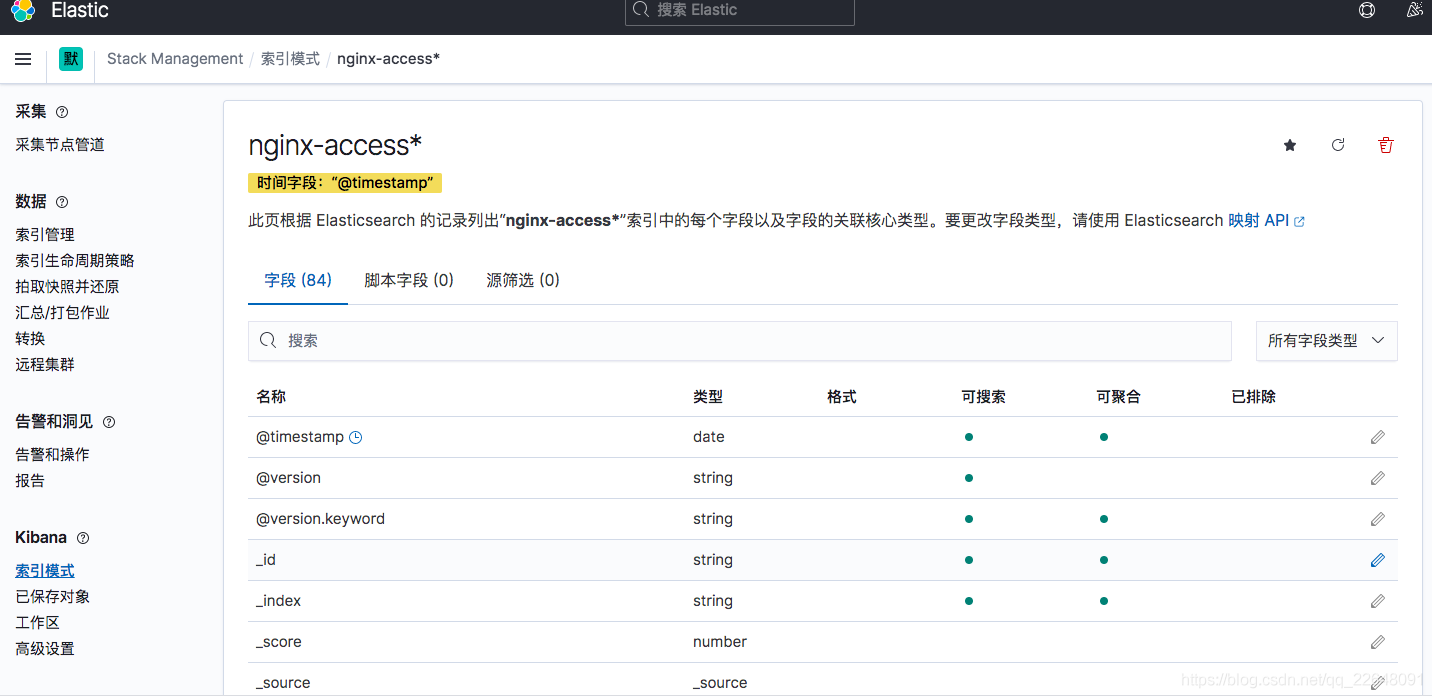This screenshot has height=698, width=1432.
Task: Switch to 字段 (84) tab
Action: coord(298,280)
